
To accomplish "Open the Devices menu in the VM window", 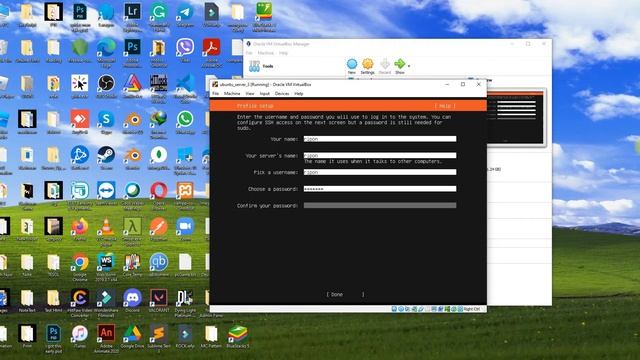I will [282, 93].
